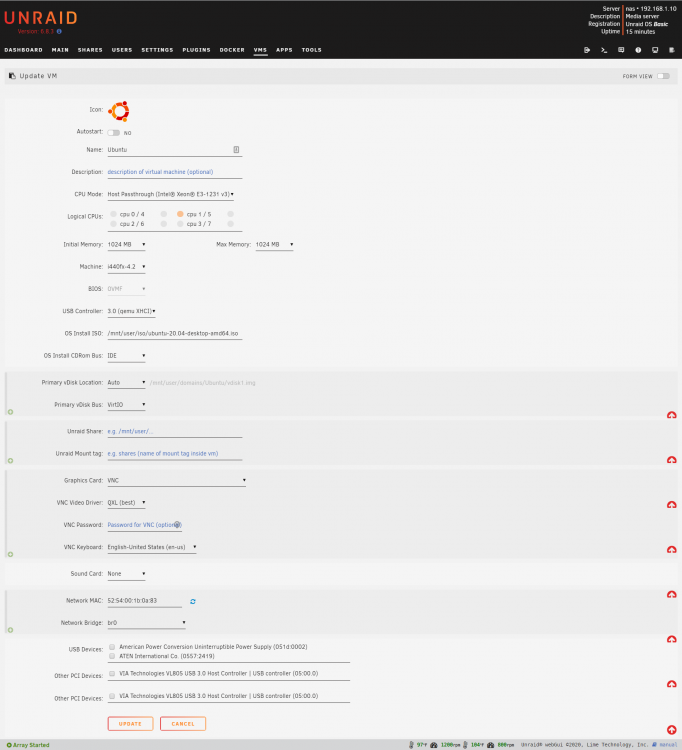Open the Network Bridge dropdown

(x=146, y=623)
